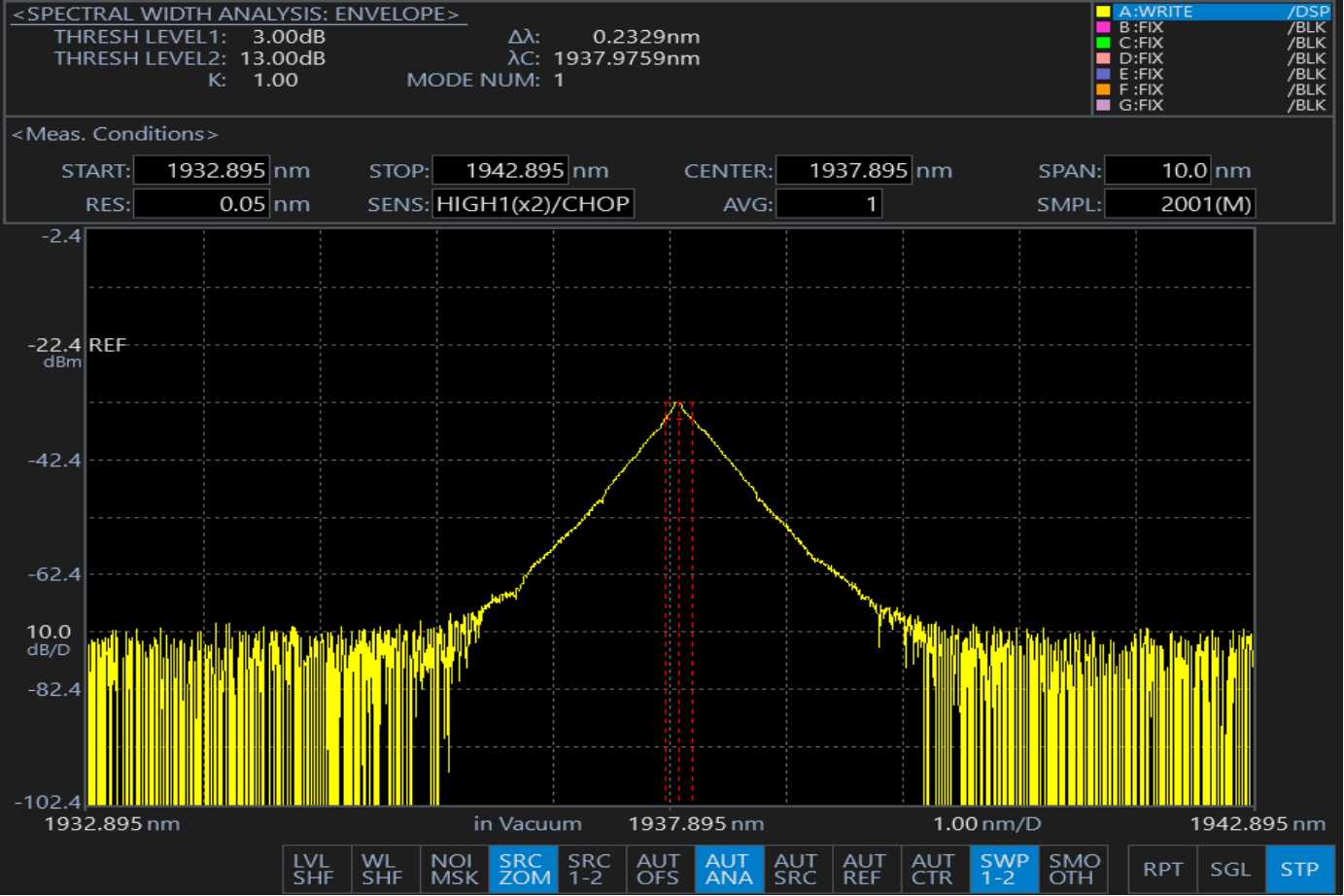This screenshot has height=896, width=1344.
Task: Edit the START wavelength field
Action: point(201,171)
